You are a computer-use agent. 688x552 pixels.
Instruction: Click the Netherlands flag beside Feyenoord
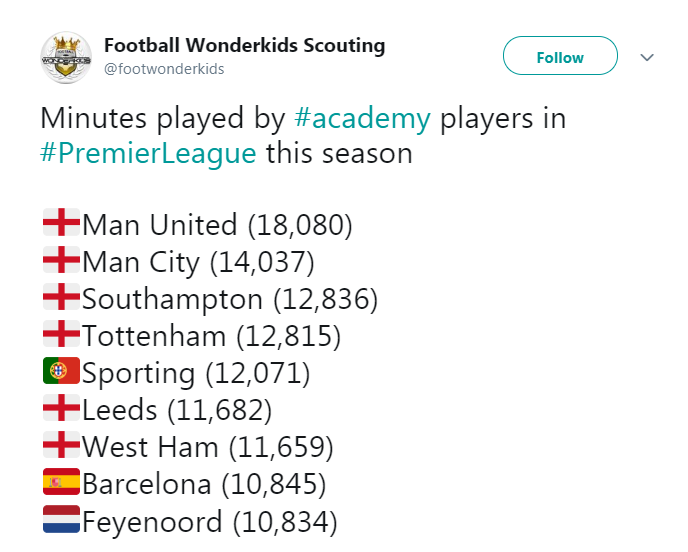coord(61,519)
